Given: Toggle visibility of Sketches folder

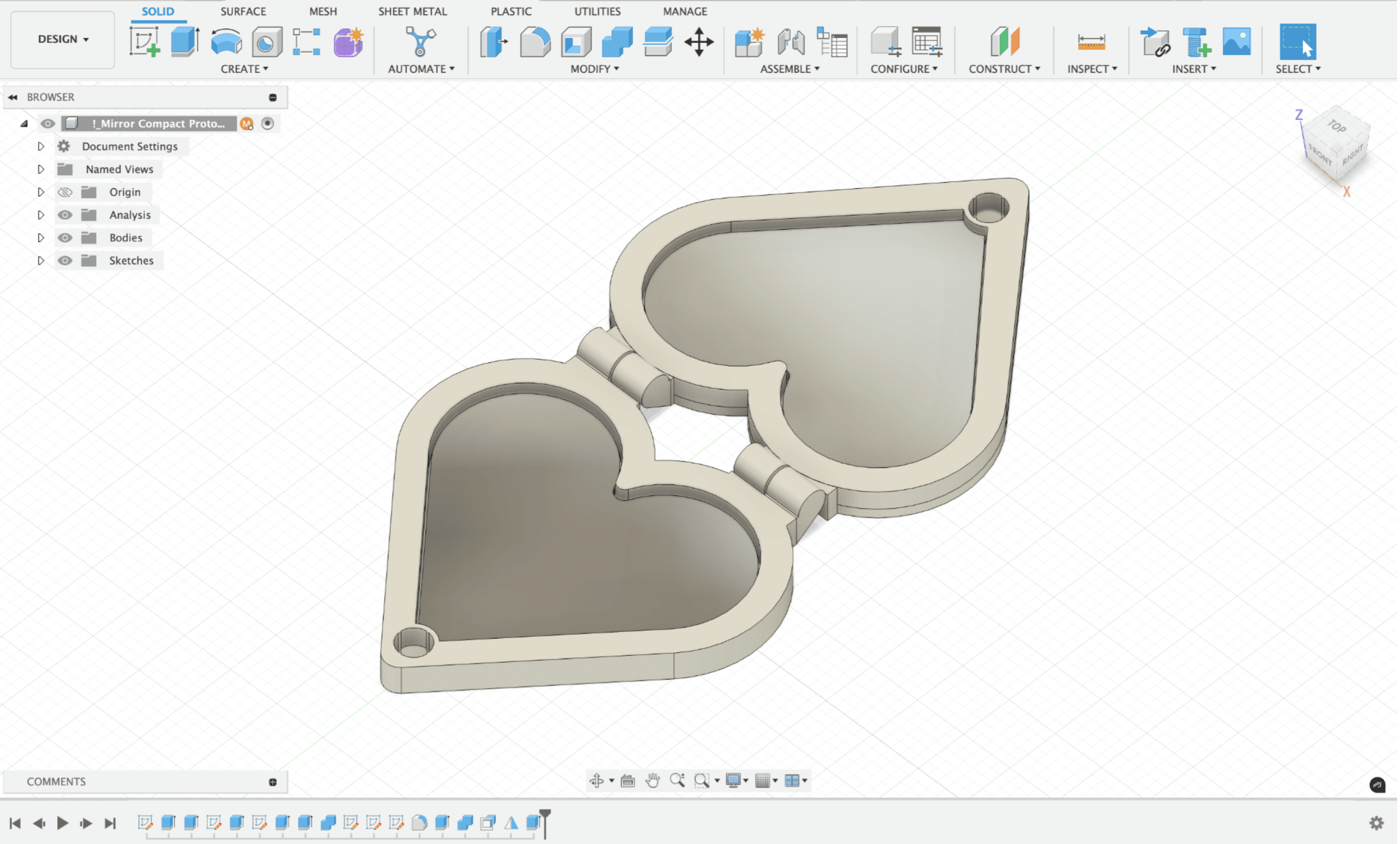Looking at the screenshot, I should (x=65, y=261).
